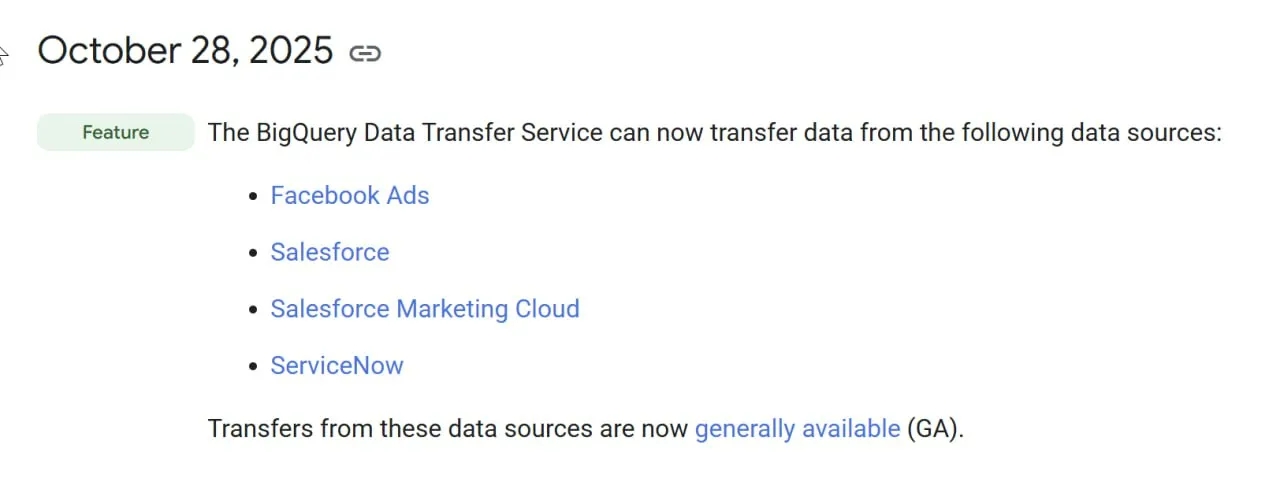The height and width of the screenshot is (493, 1280).
Task: Click the words are now before generally available
Action: (x=652, y=429)
